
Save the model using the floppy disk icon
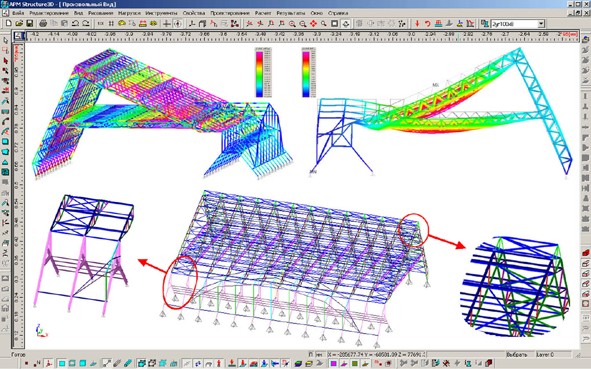[29, 23]
